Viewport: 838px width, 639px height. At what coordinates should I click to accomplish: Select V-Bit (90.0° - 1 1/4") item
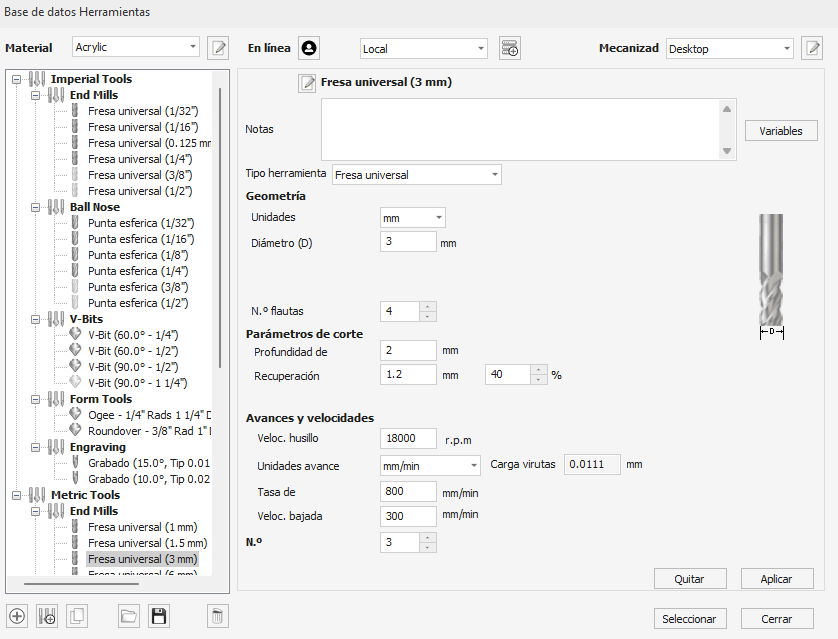point(138,383)
